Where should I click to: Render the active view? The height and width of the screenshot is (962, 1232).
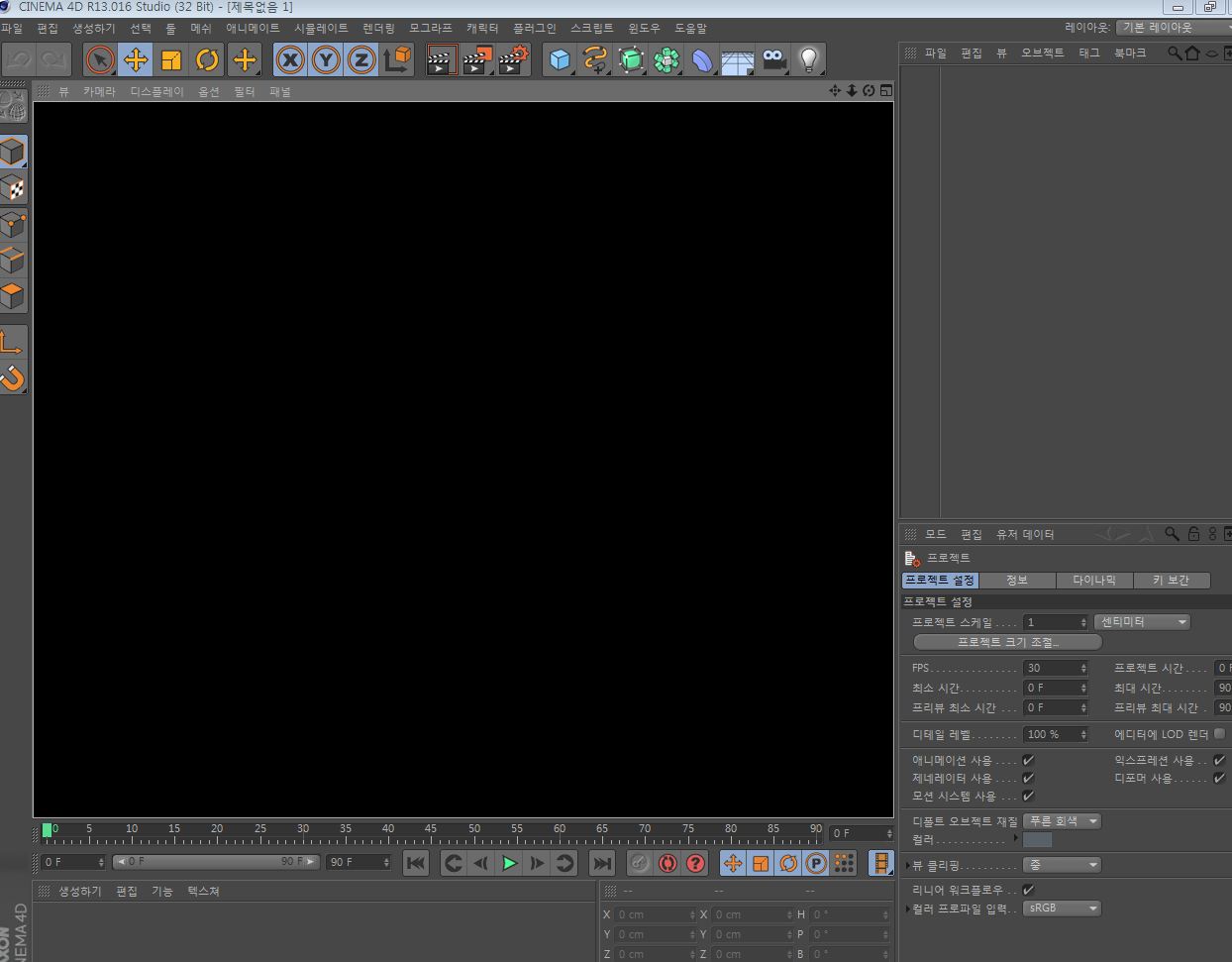(442, 60)
